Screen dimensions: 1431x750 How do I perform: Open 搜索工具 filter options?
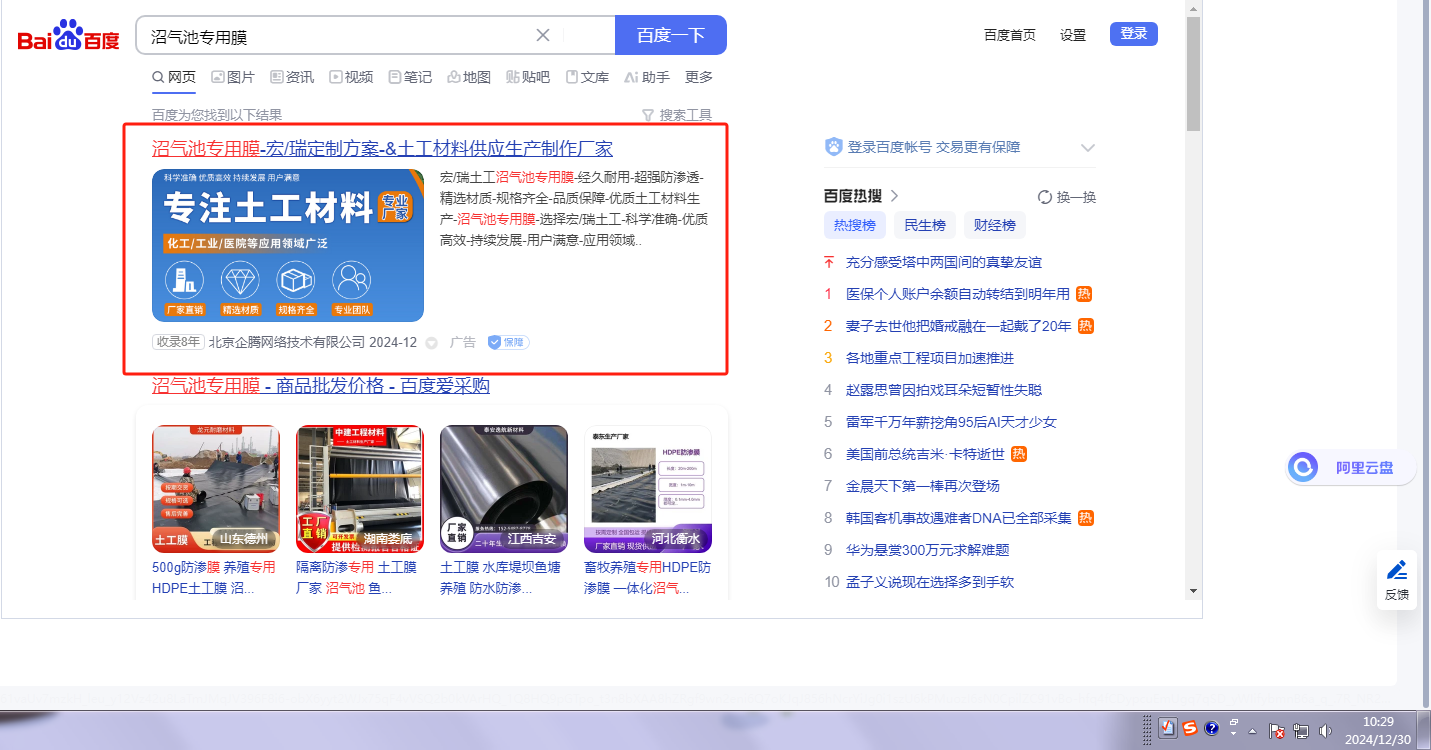coord(677,115)
